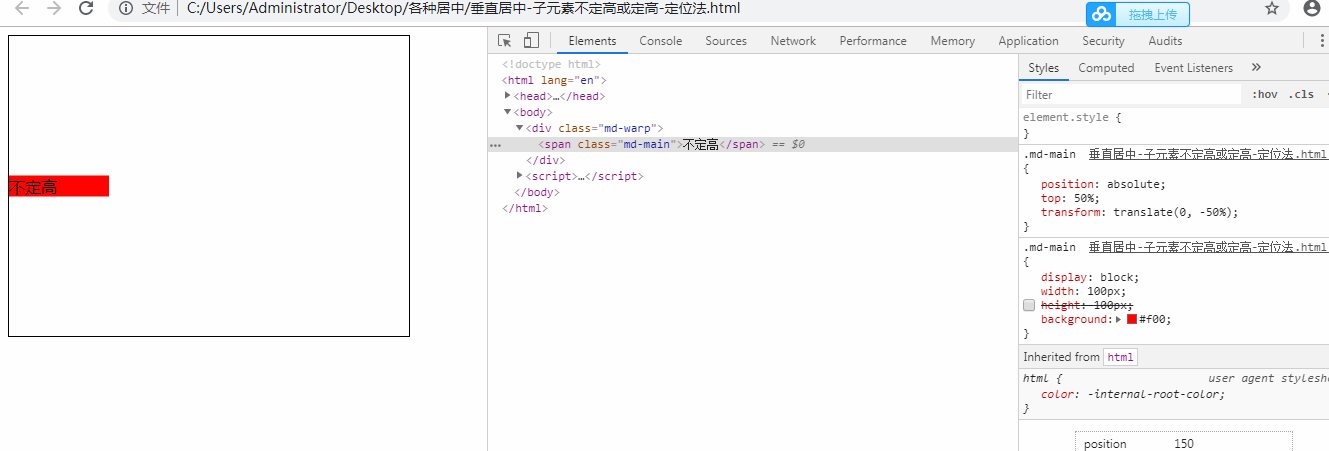The height and width of the screenshot is (451, 1329).
Task: Open the browser profile avatar icon
Action: (x=1313, y=9)
